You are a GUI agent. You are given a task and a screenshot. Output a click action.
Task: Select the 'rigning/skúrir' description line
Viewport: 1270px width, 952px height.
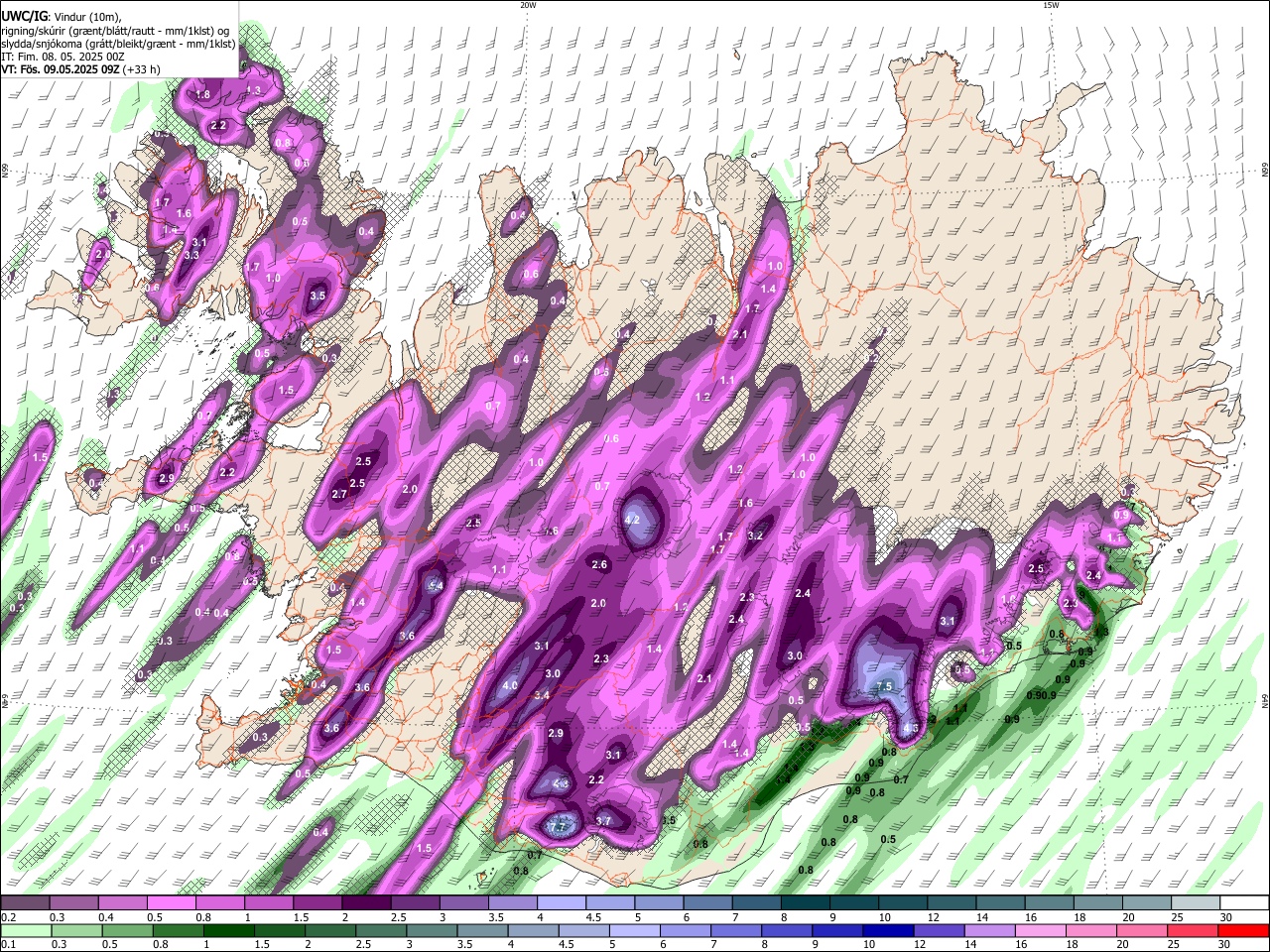(115, 30)
